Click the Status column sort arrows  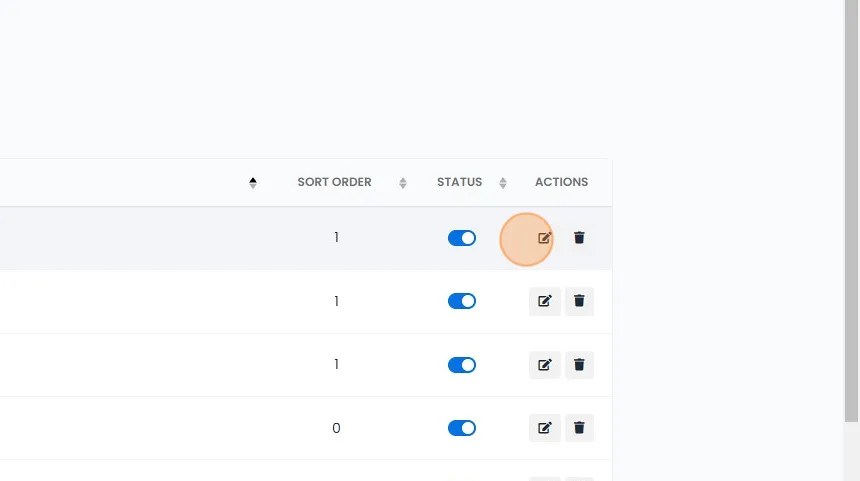click(503, 183)
